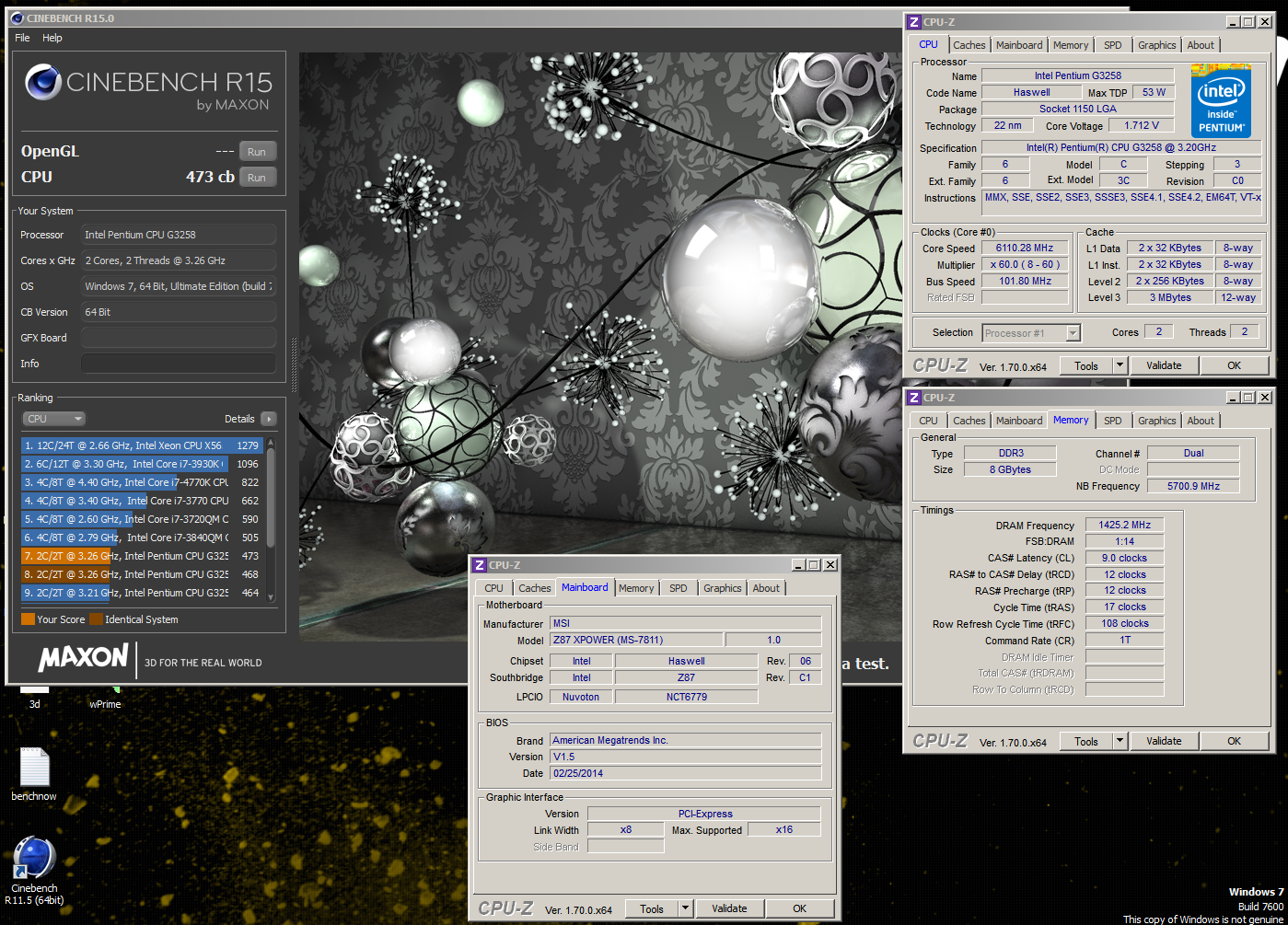
Task: Switch to Caches tab in top CPU-Z window
Action: [x=969, y=45]
